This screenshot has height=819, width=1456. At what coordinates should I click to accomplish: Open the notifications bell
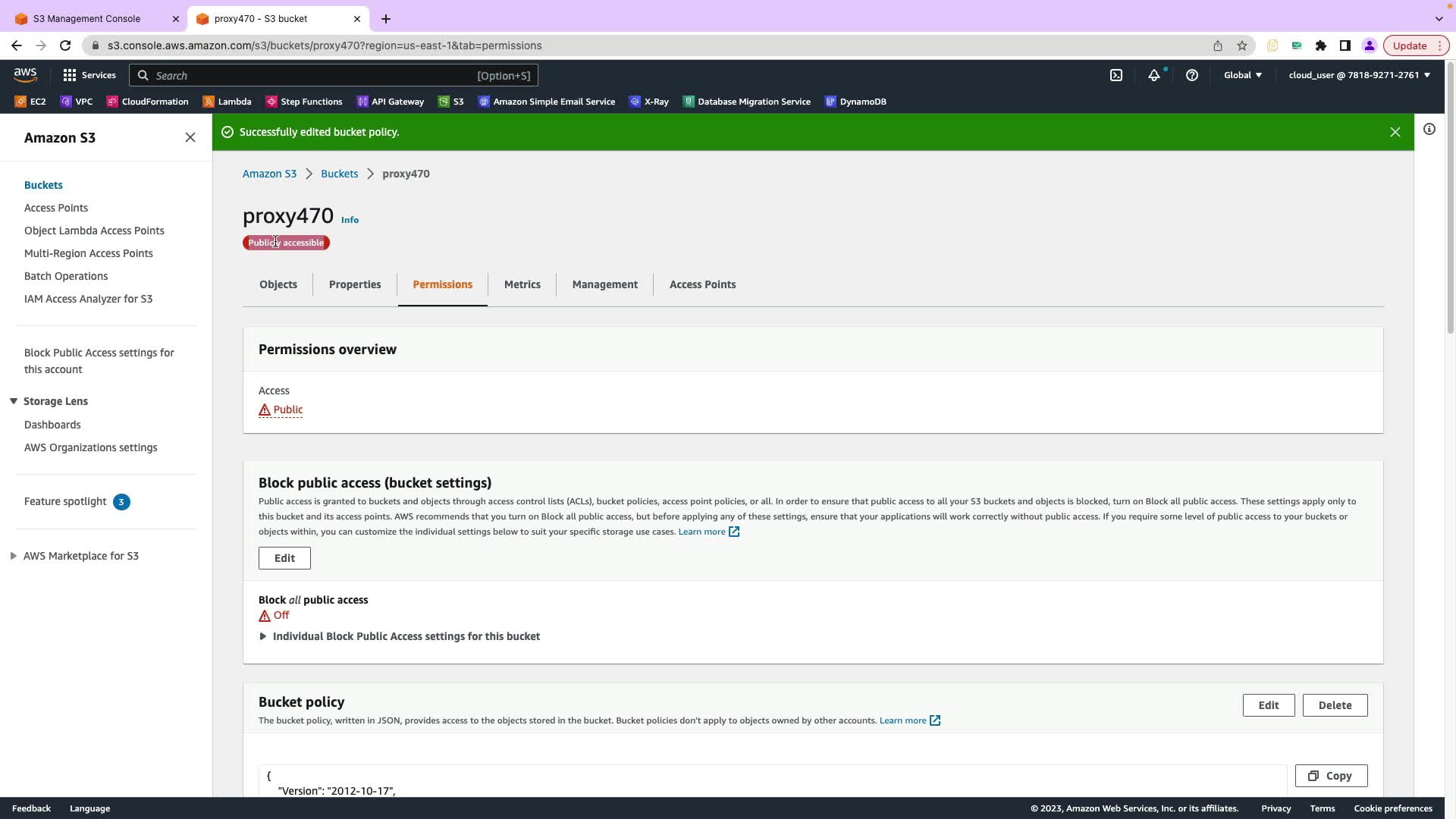1153,75
